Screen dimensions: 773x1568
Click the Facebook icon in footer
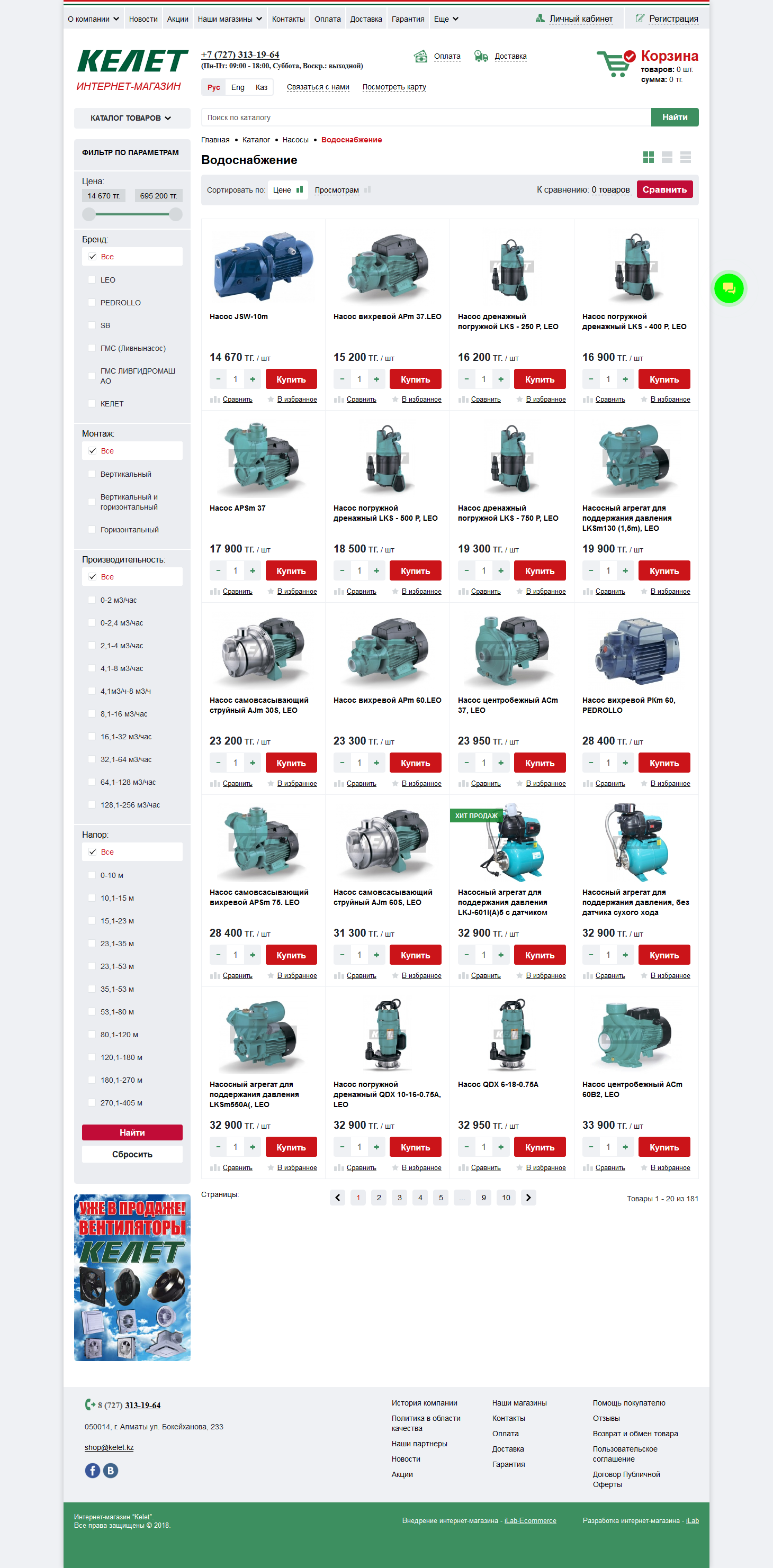(92, 1470)
